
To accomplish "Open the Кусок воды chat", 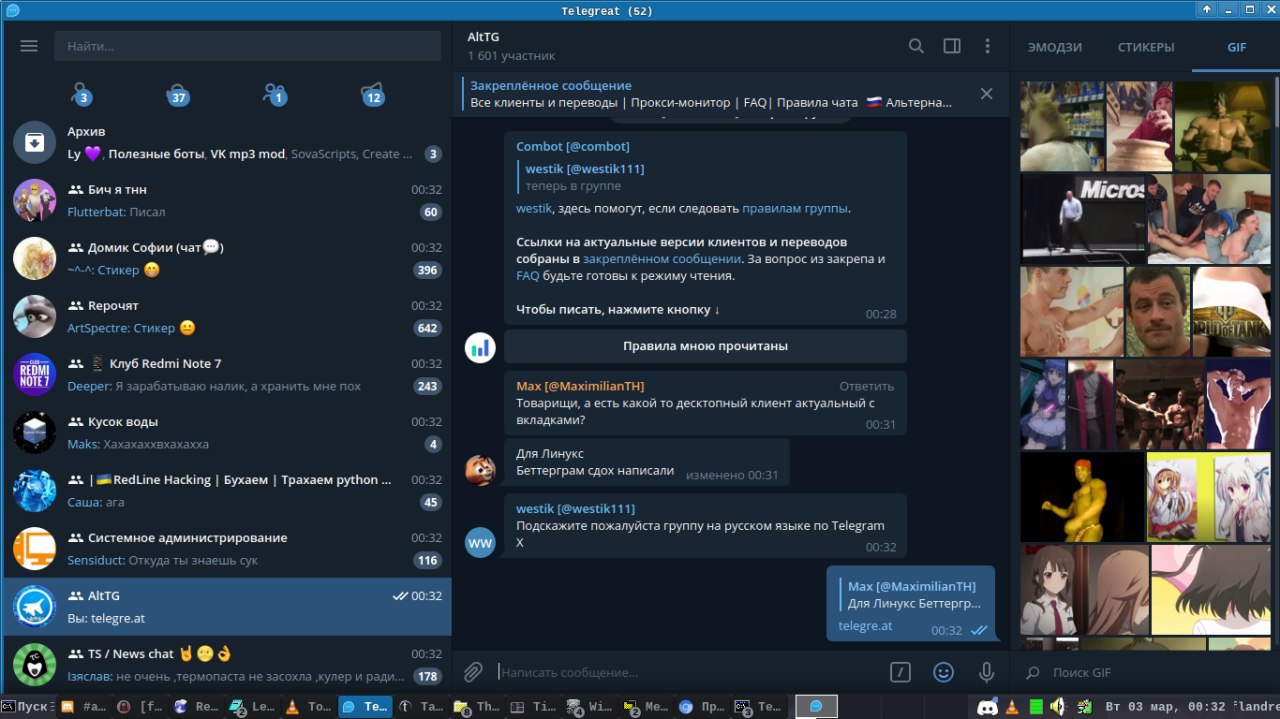I will pyautogui.click(x=227, y=432).
